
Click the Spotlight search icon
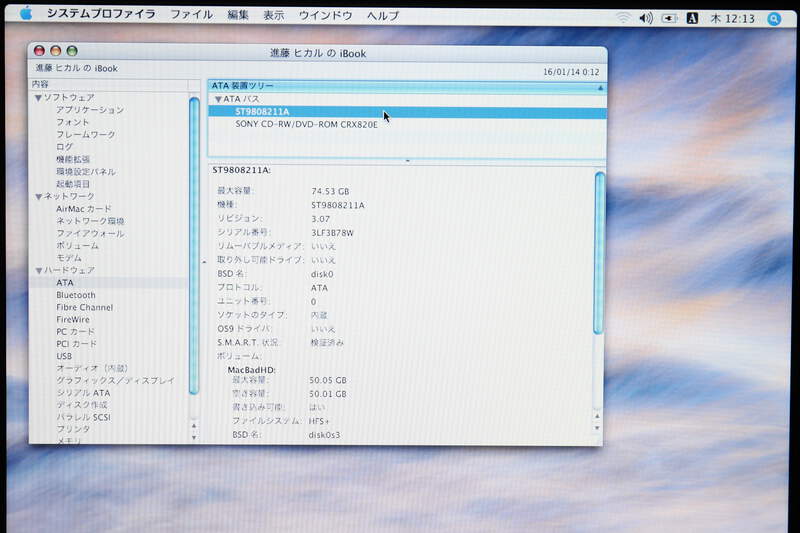click(x=774, y=19)
